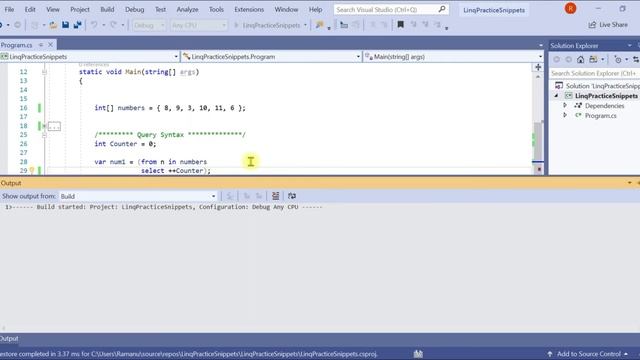Click the Open File folder icon
640x360 pixels.
click(x=53, y=25)
